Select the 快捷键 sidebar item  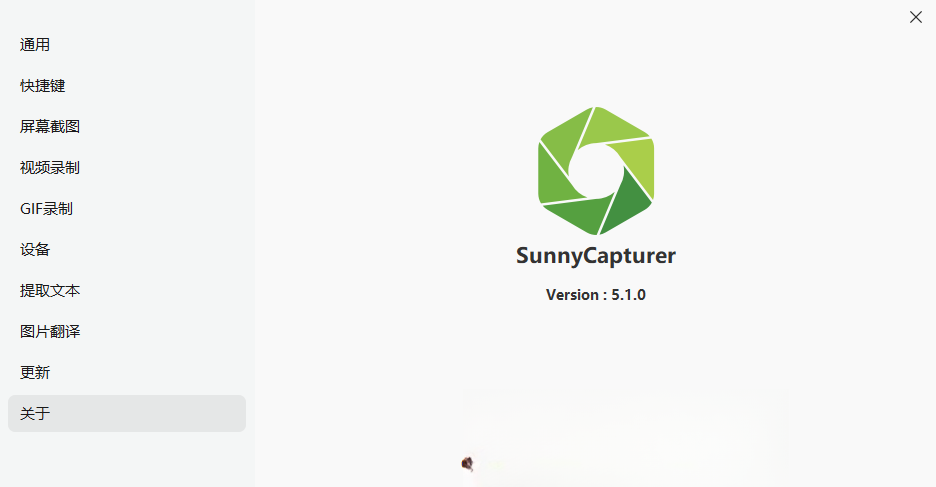tap(127, 86)
